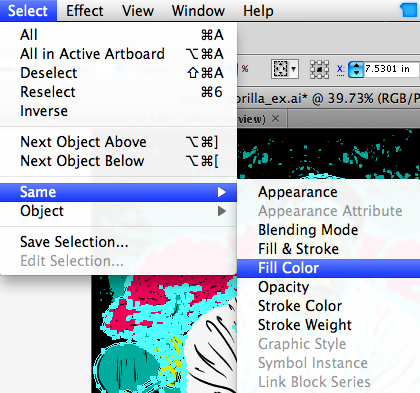This screenshot has height=393, width=420.
Task: Choose Fill Color from Same submenu
Action: pos(328,268)
